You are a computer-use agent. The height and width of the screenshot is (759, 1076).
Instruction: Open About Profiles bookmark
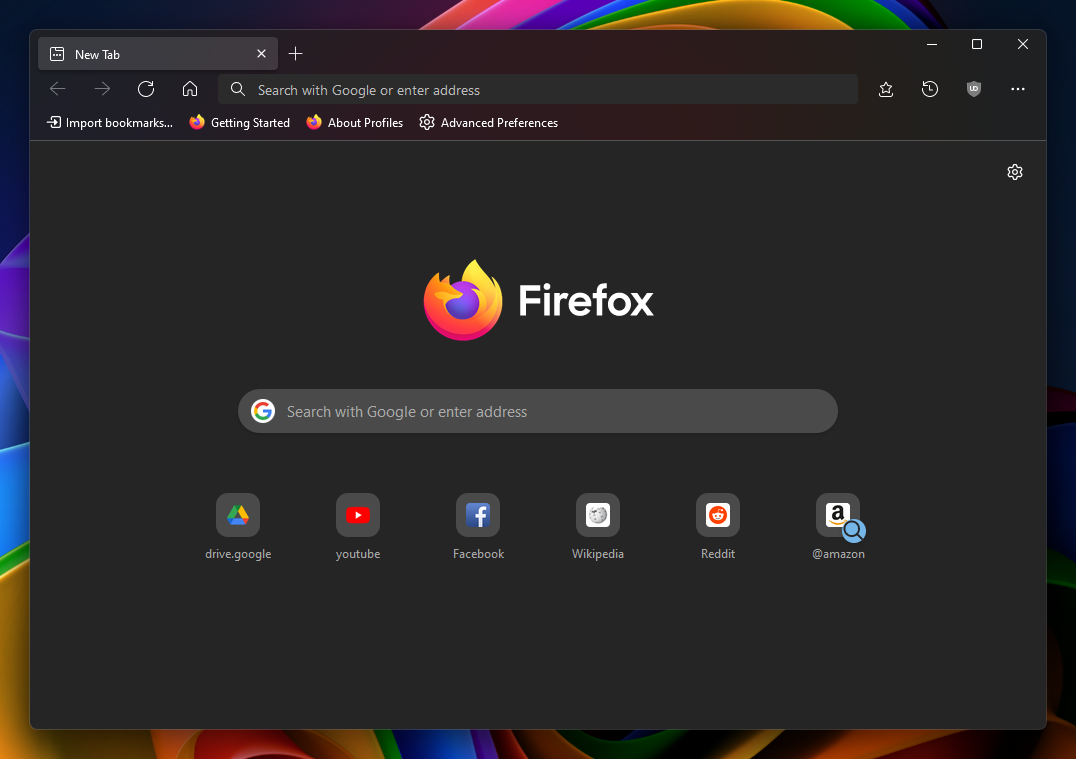[355, 123]
